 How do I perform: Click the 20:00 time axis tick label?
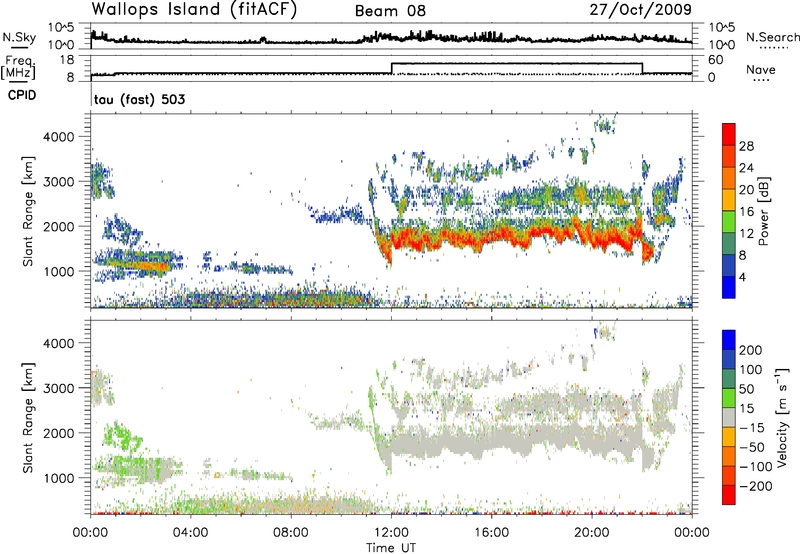[x=592, y=533]
